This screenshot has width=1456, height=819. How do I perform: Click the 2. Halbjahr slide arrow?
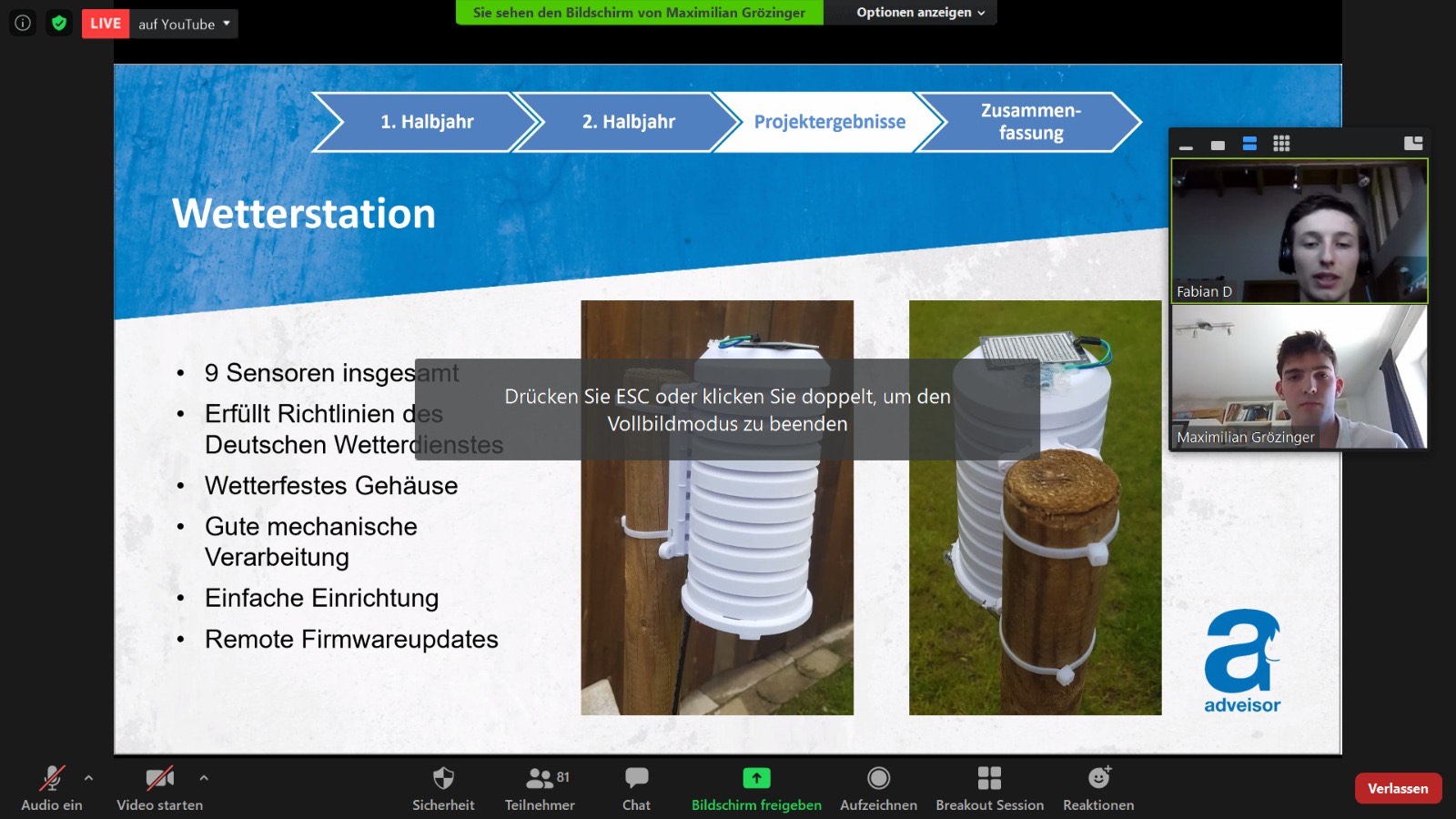point(629,122)
